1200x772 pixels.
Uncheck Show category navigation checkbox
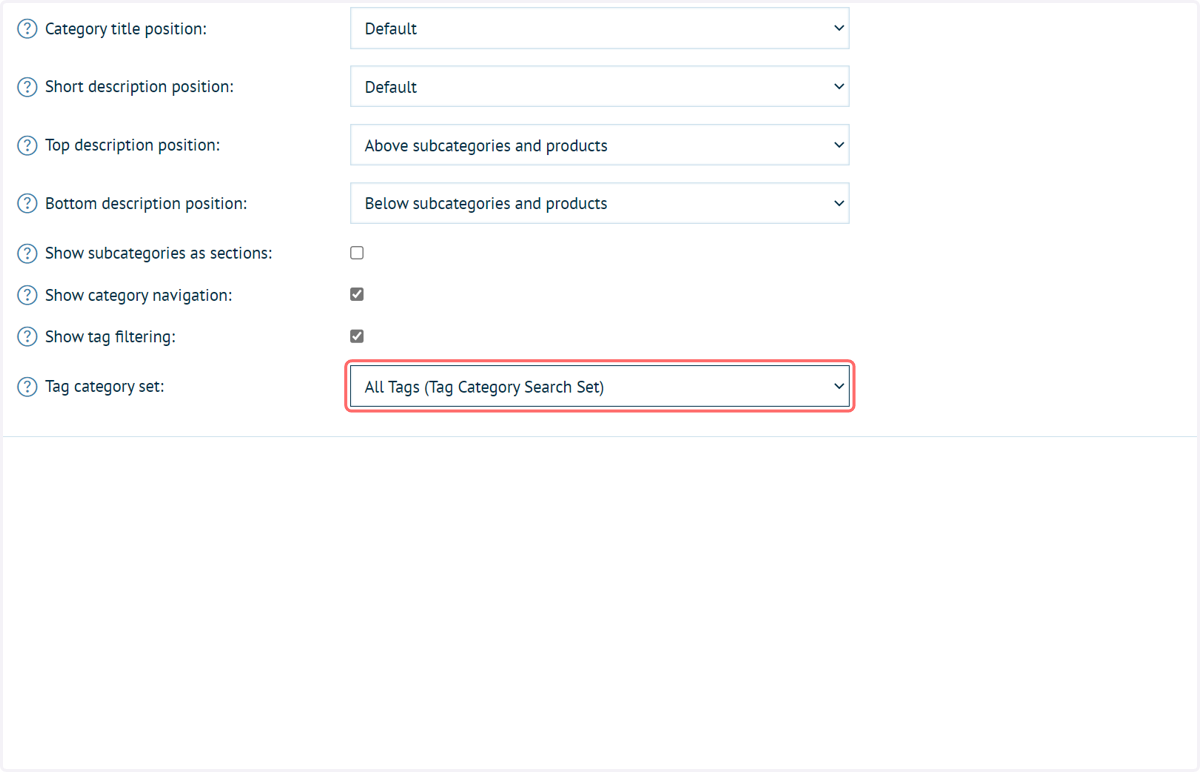click(357, 294)
